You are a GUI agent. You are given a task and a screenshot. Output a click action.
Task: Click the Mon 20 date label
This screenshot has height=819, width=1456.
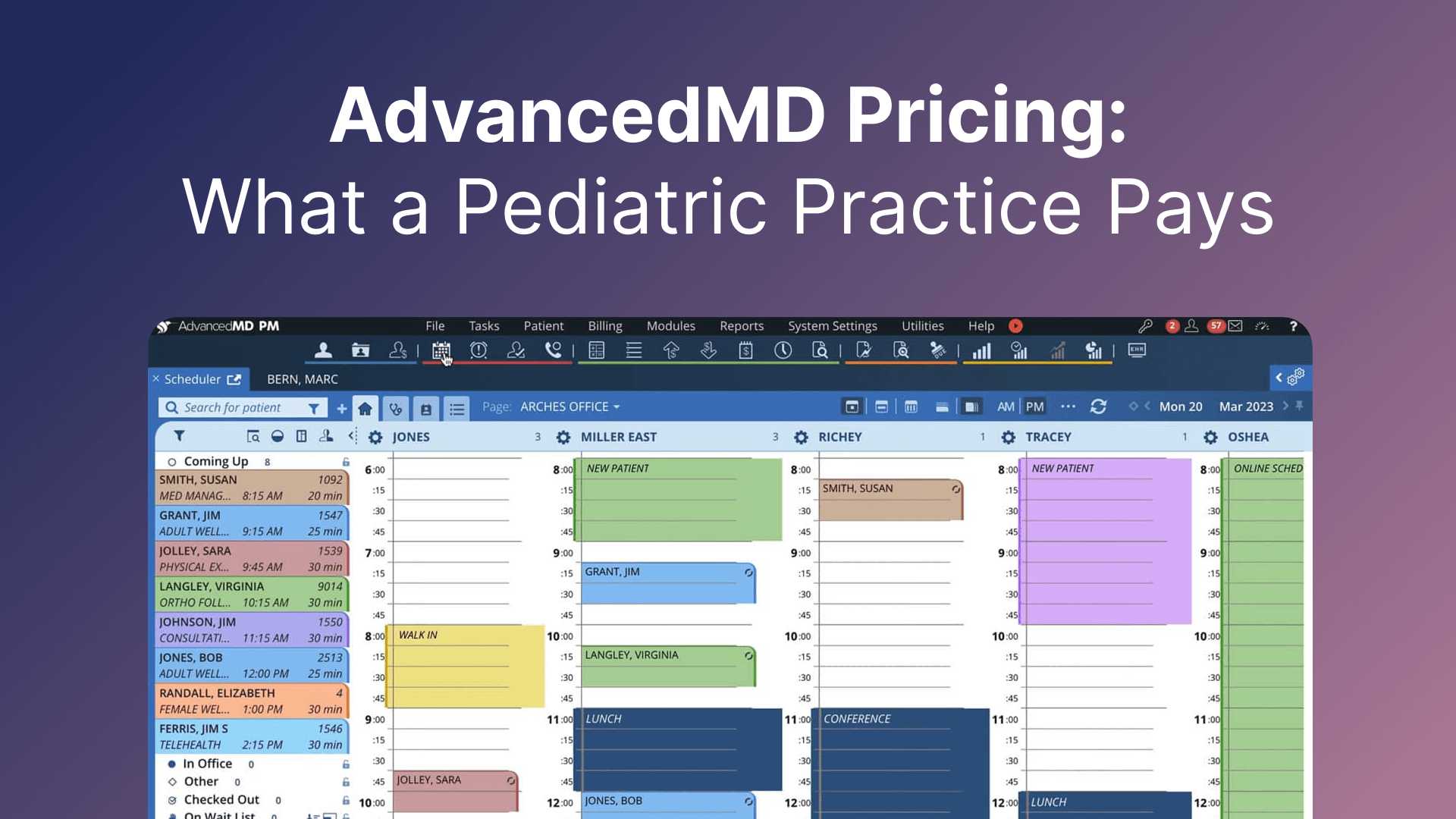(1181, 406)
